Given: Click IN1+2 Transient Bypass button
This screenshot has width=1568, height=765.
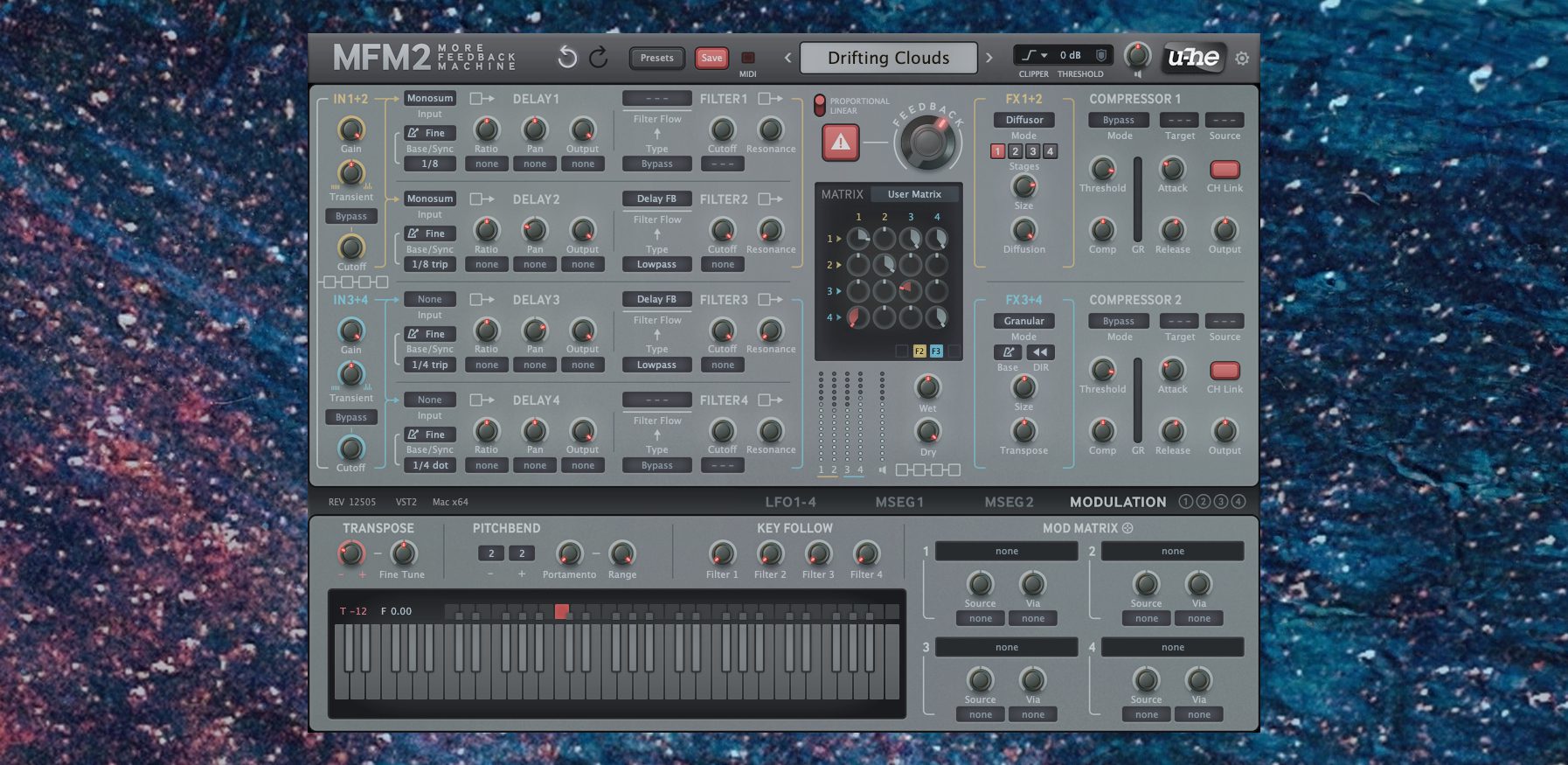Looking at the screenshot, I should [x=351, y=216].
